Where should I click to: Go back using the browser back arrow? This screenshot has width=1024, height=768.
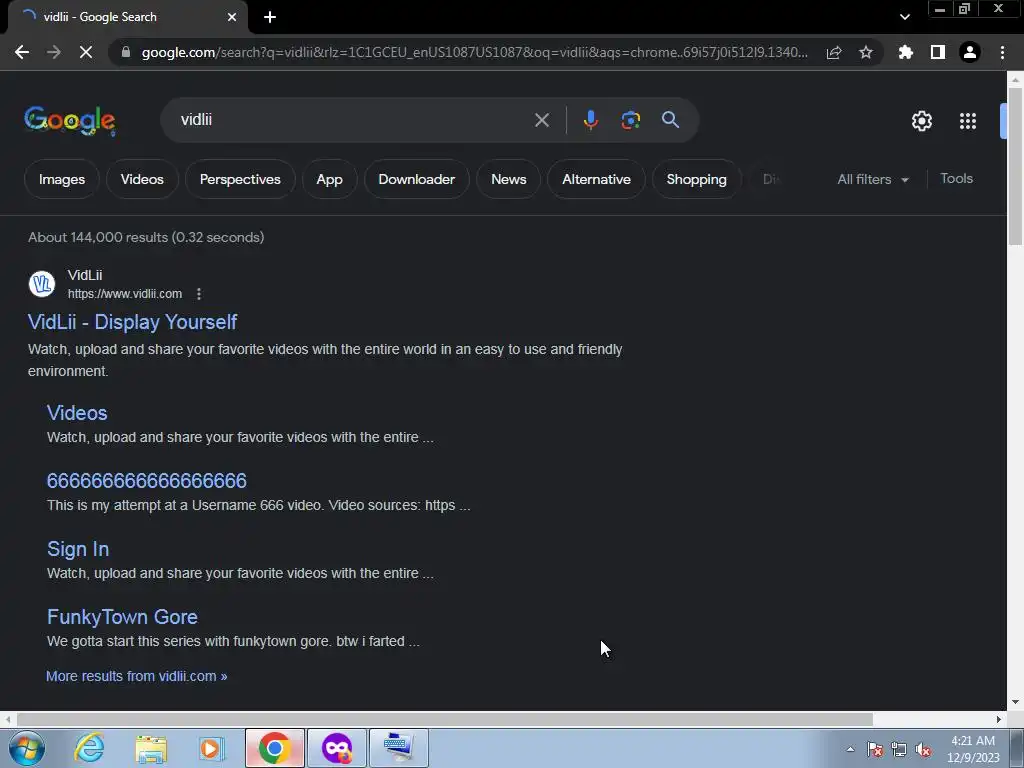click(22, 52)
